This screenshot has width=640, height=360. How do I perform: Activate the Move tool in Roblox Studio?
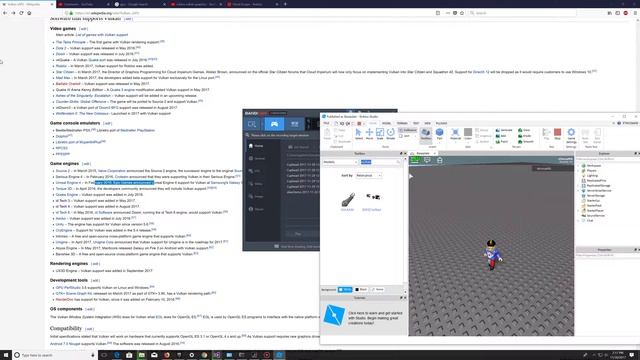[x=369, y=134]
